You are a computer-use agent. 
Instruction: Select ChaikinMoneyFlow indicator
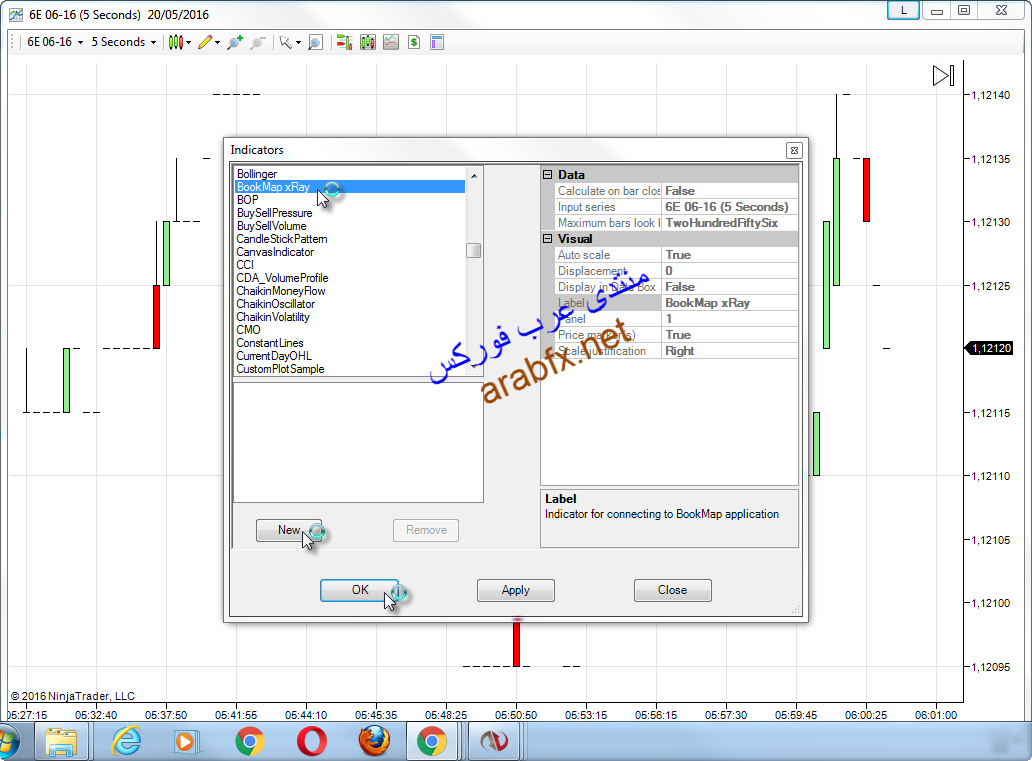(x=350, y=291)
